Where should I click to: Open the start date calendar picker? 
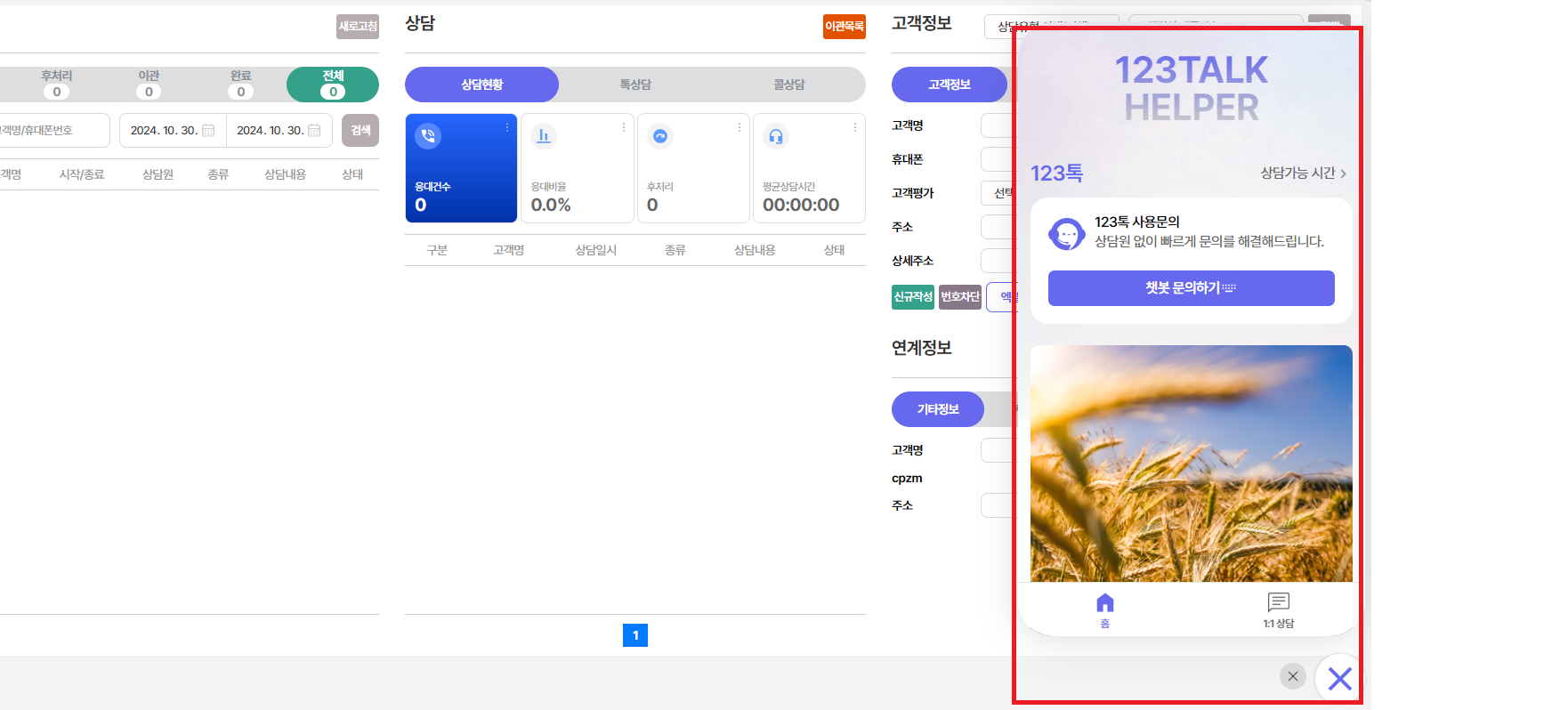pyautogui.click(x=208, y=130)
